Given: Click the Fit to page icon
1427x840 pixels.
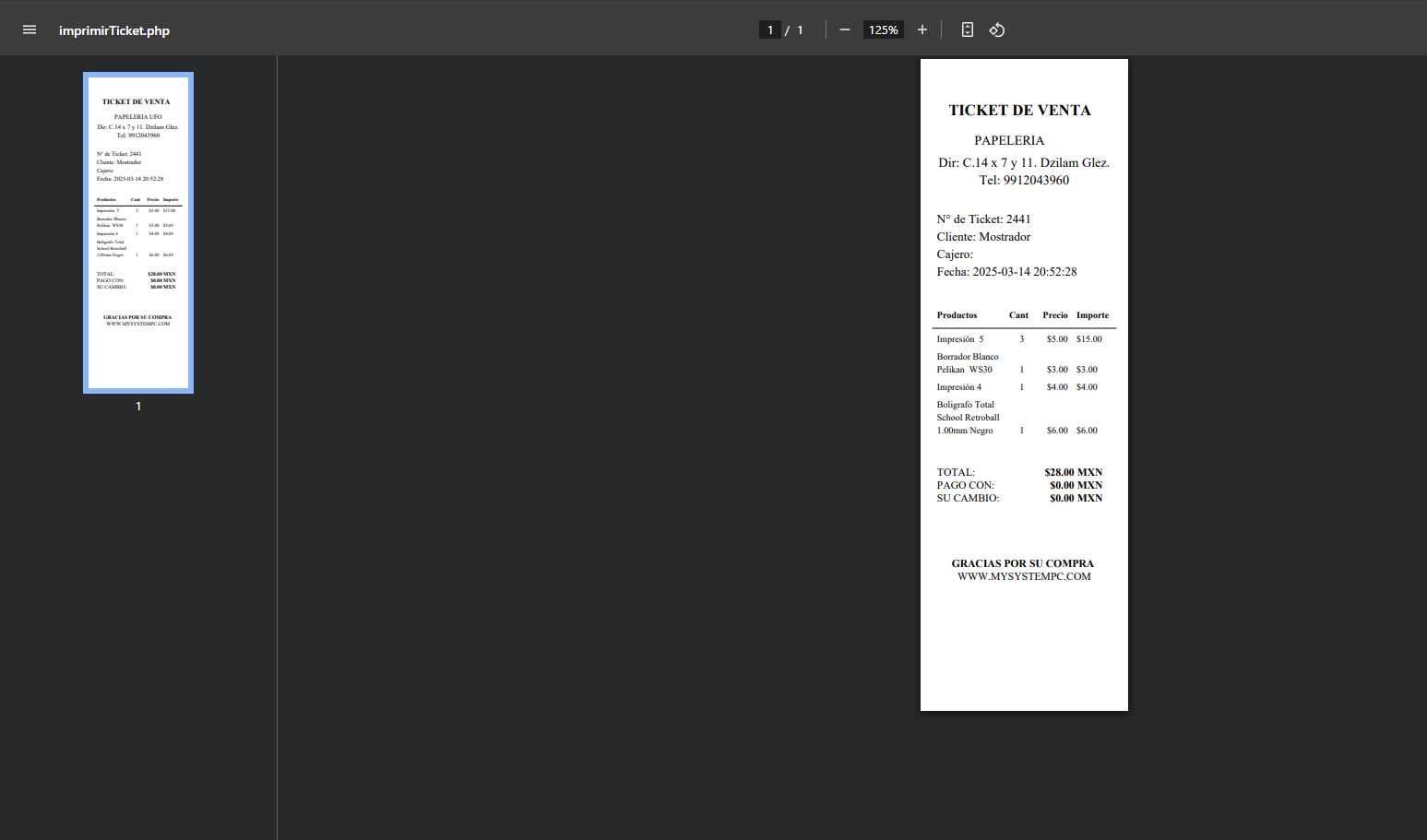Looking at the screenshot, I should (967, 30).
